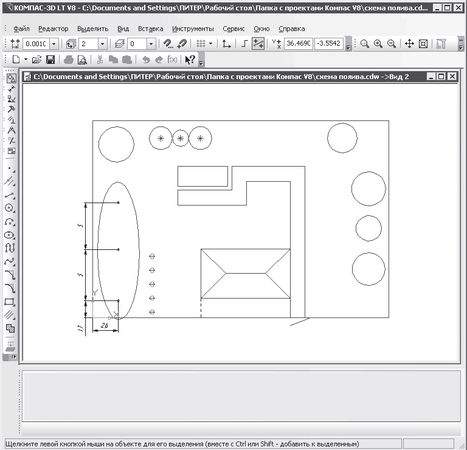Open the Сервис menu

233,29
